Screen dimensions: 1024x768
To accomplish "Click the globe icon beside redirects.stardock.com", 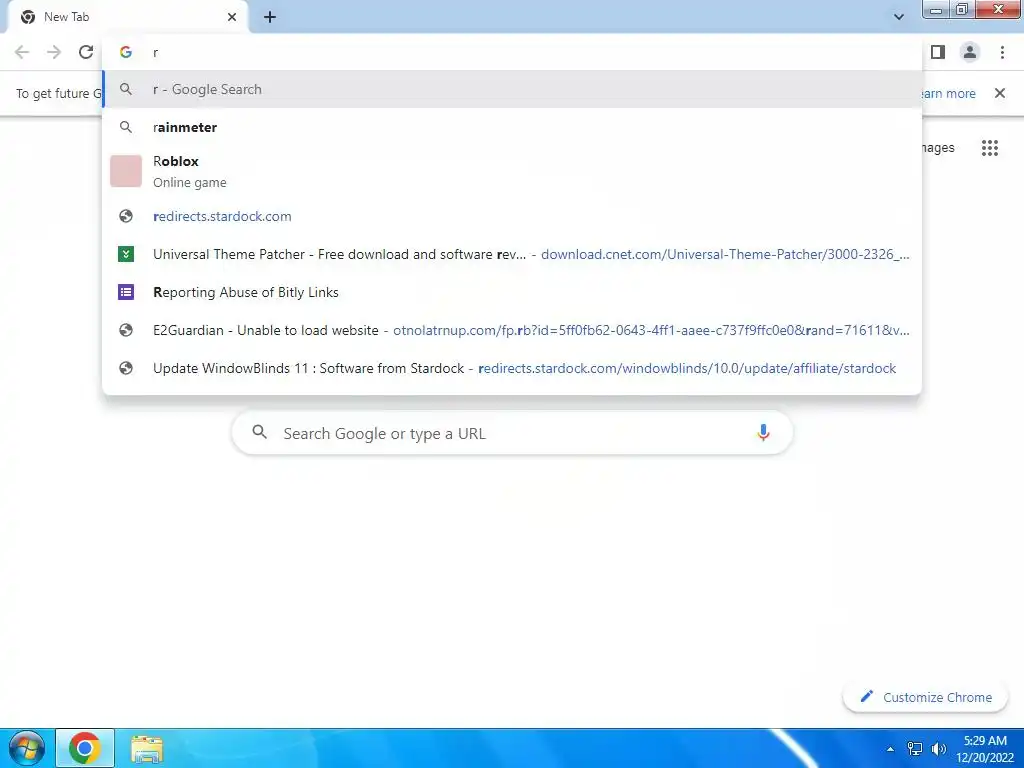I will point(126,216).
